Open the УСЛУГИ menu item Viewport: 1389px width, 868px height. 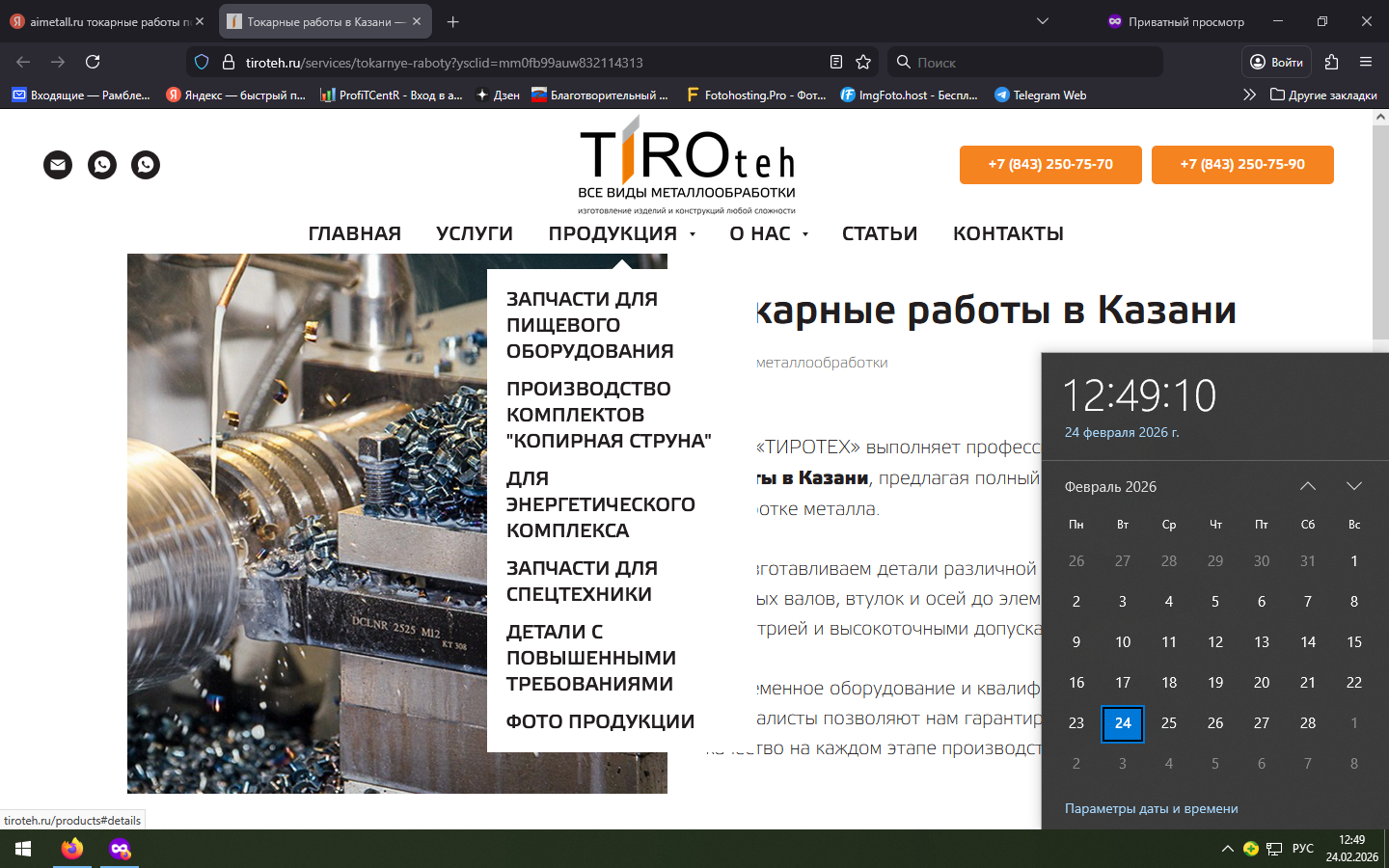point(474,233)
